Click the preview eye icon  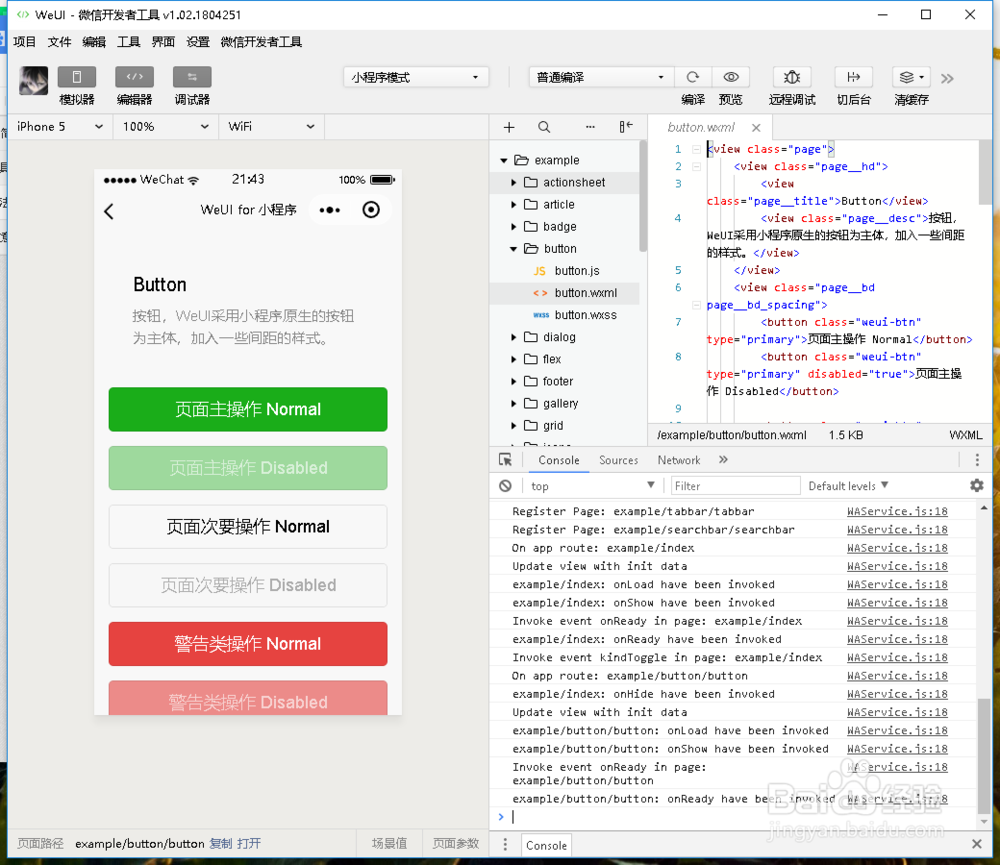tap(731, 77)
